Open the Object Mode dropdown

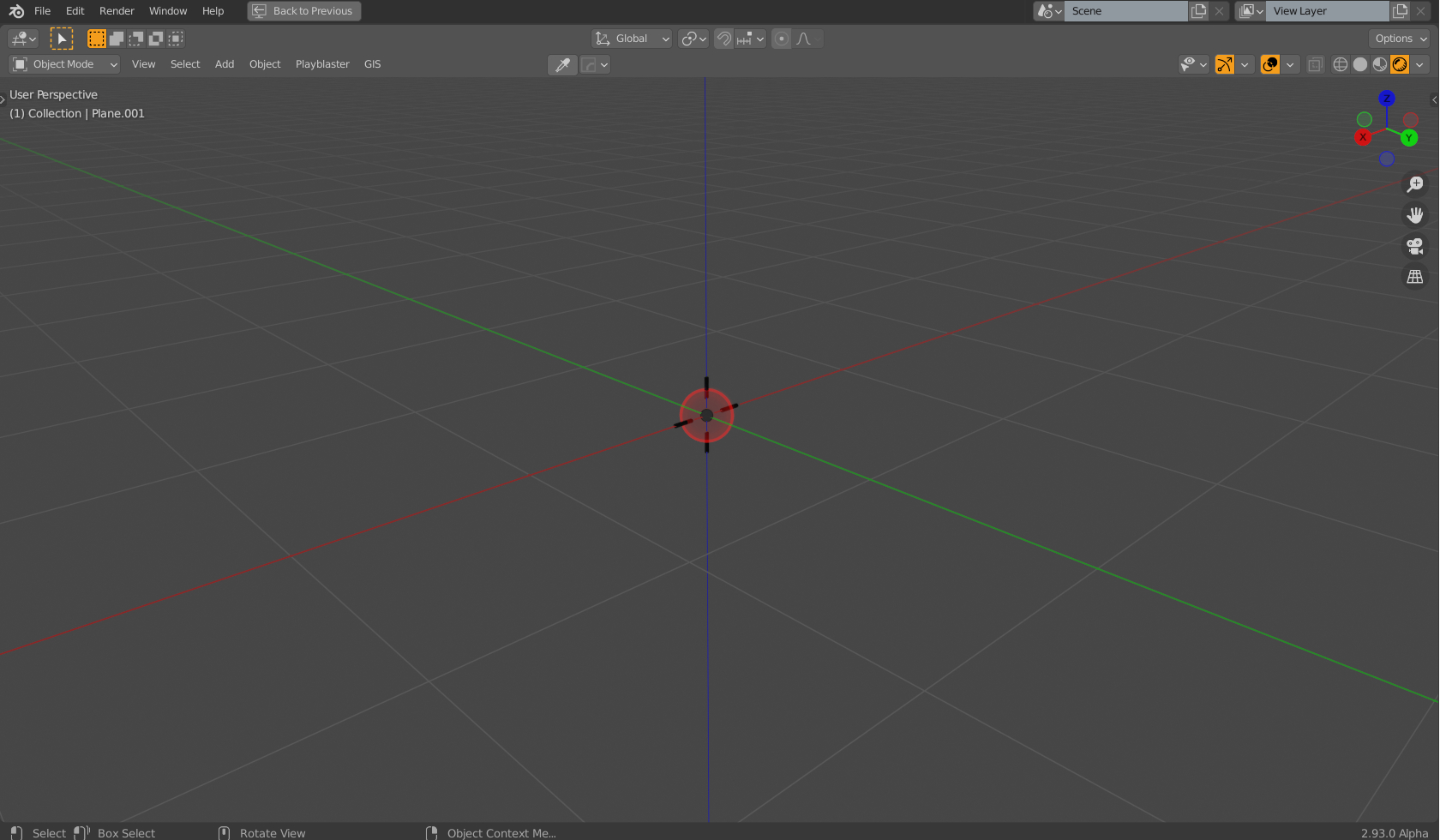pyautogui.click(x=64, y=64)
